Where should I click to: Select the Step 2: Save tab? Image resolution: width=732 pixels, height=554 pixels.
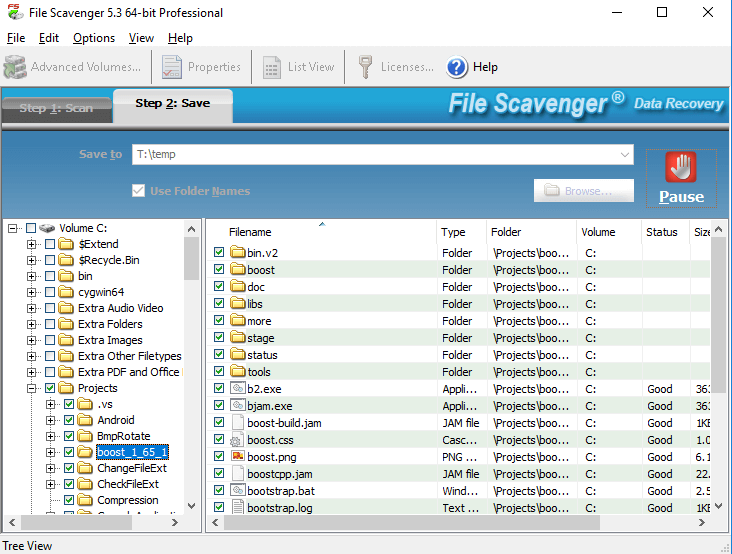point(173,104)
